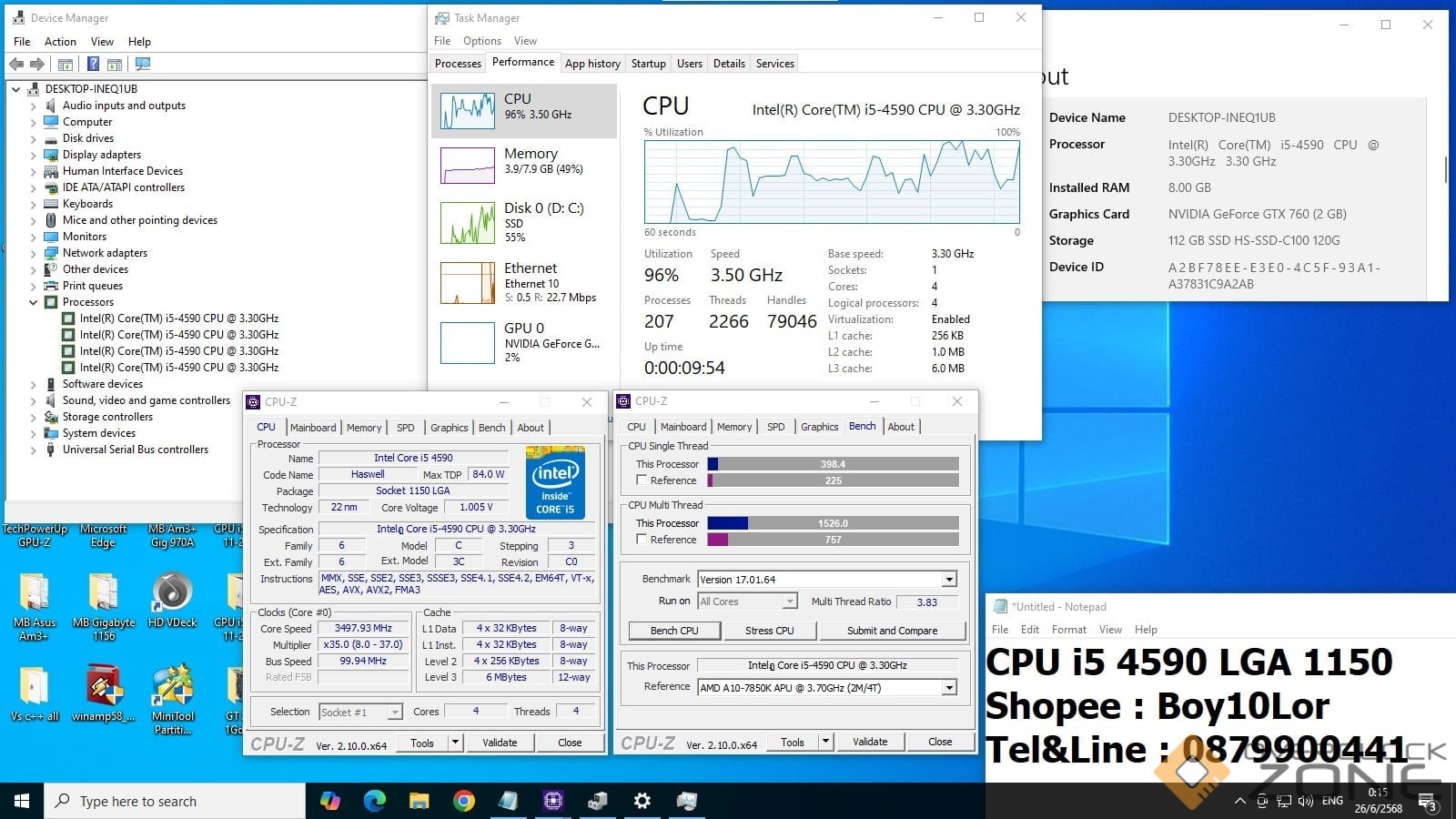Select the MB Asus Am3+ desktop folder
The width and height of the screenshot is (1456, 819).
(35, 607)
